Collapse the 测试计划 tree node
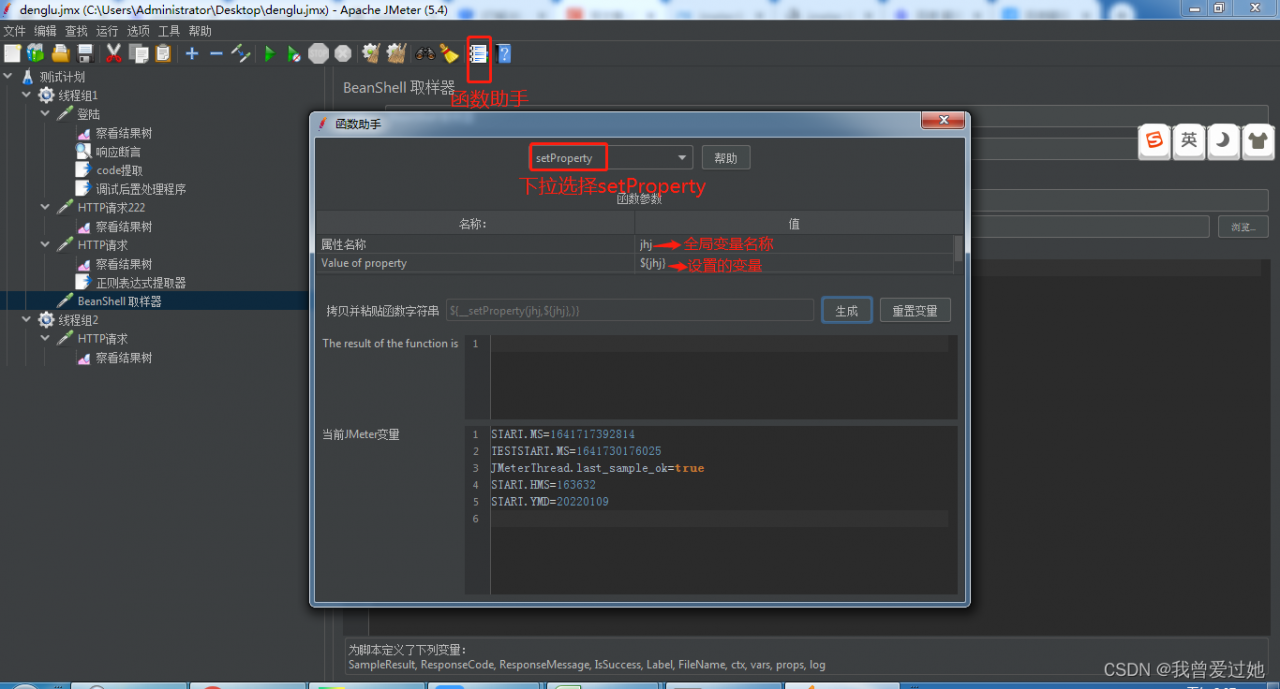The width and height of the screenshot is (1280, 689). coord(8,77)
